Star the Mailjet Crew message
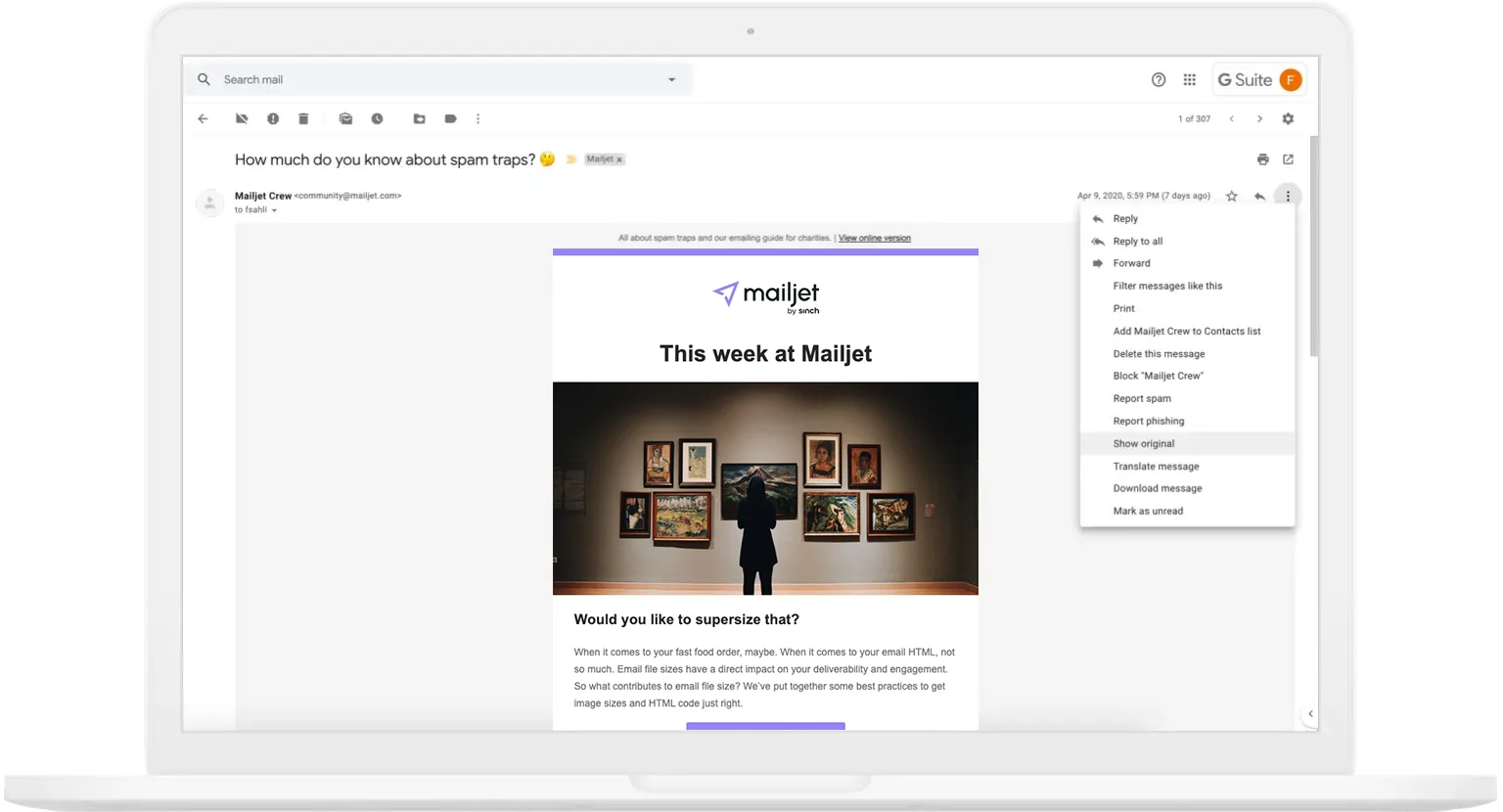The width and height of the screenshot is (1503, 812). point(1232,196)
